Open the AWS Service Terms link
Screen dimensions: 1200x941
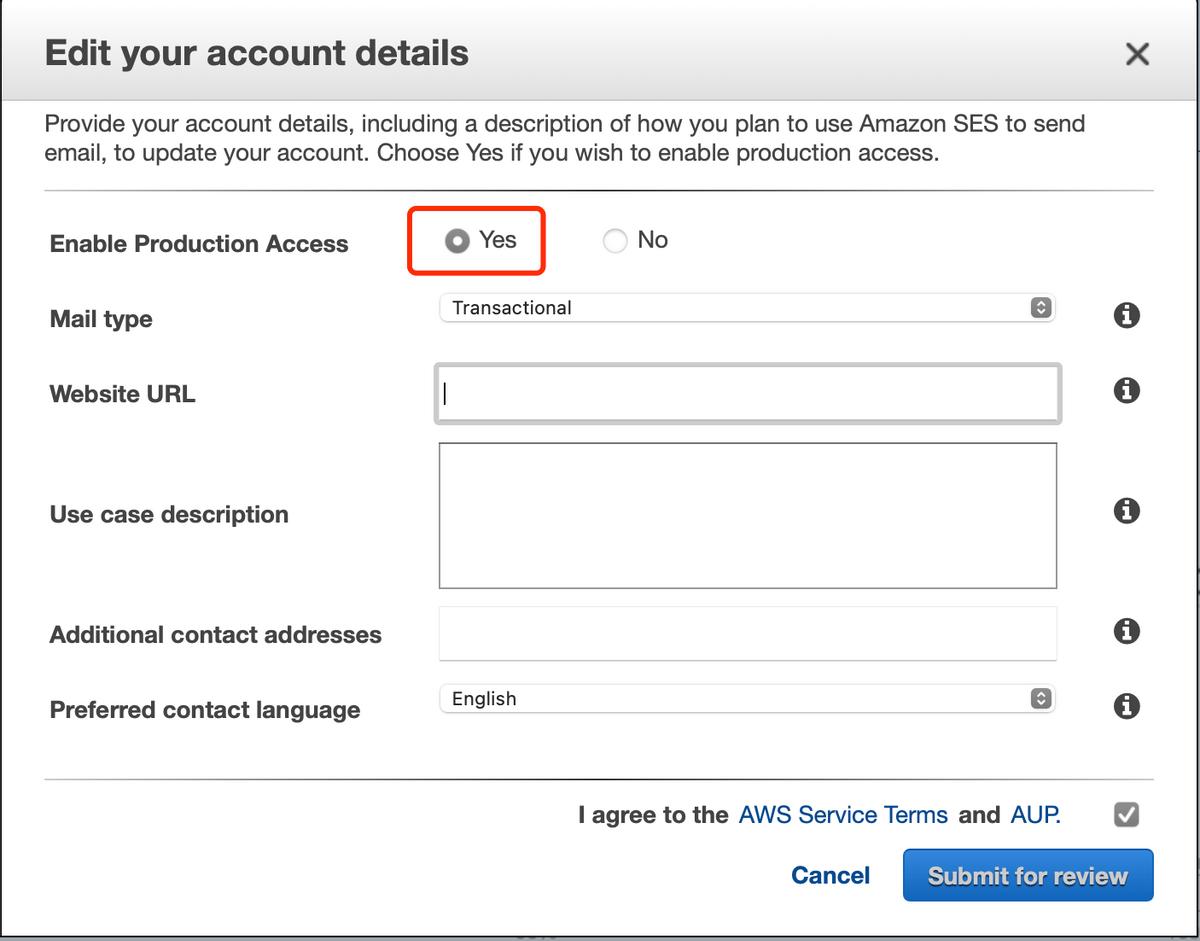click(843, 815)
